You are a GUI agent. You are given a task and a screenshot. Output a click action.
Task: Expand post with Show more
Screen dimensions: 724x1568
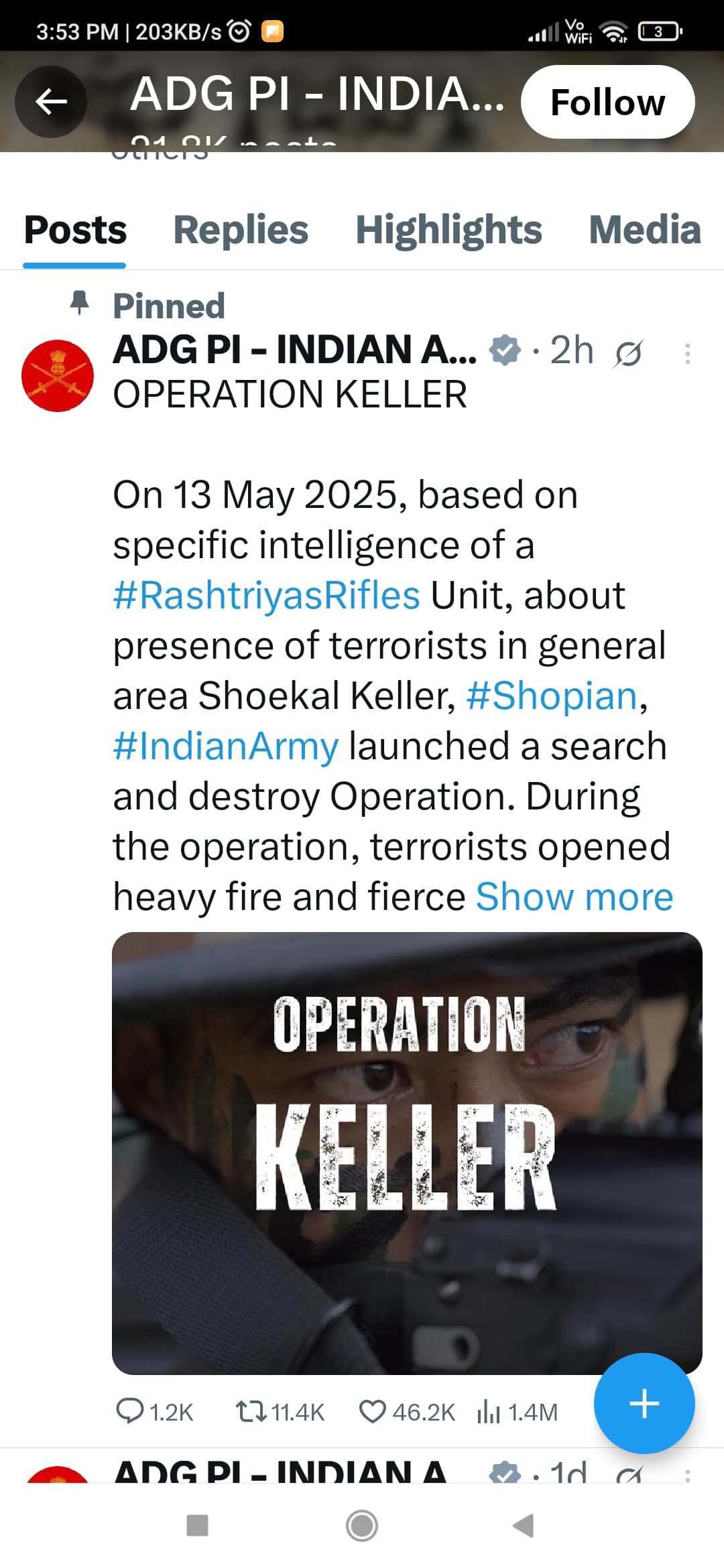tap(575, 897)
